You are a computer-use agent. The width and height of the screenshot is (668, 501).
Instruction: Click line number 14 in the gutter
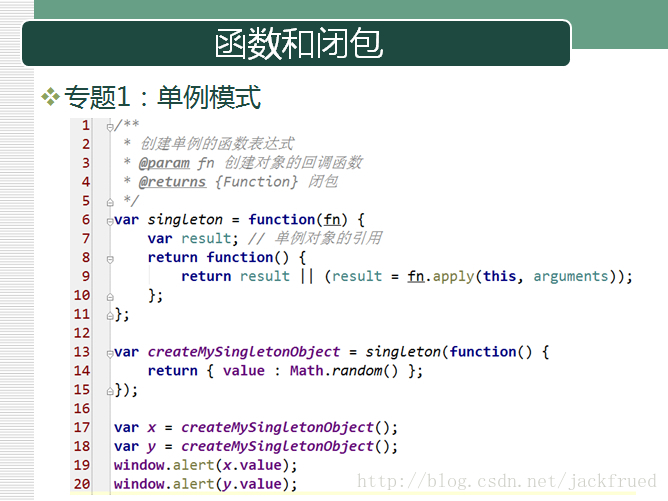coord(82,371)
